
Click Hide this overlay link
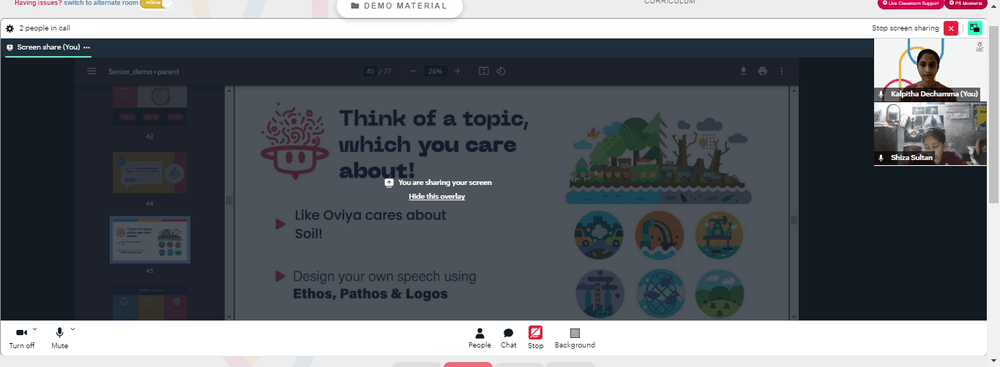[437, 197]
